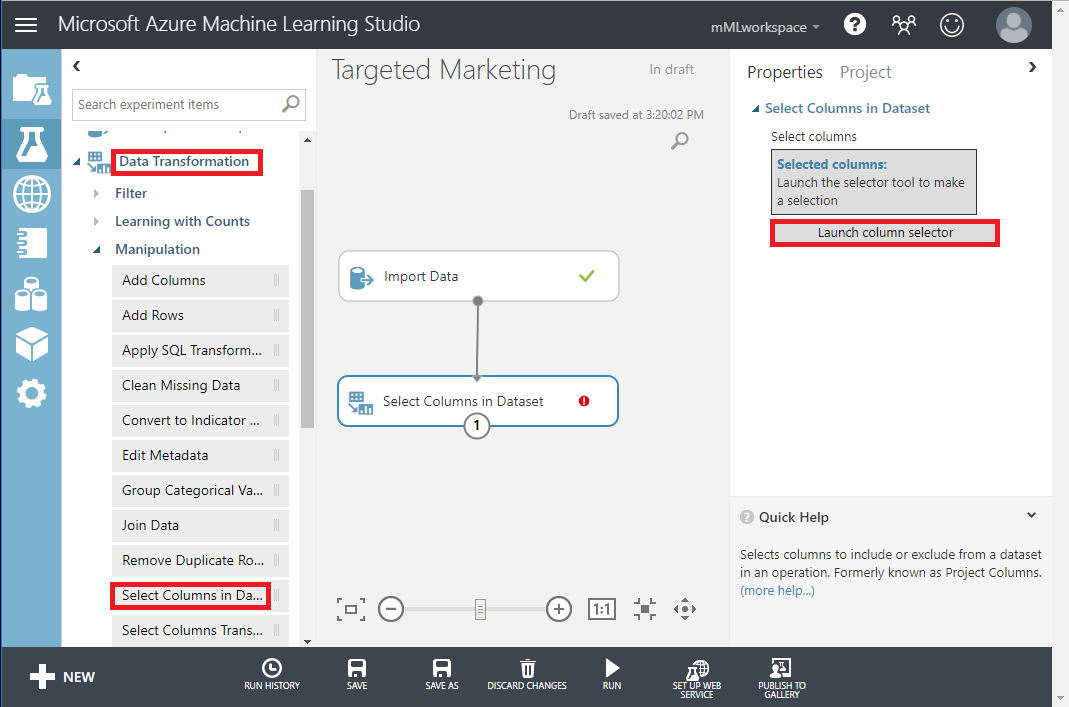Click Launch column selector button
This screenshot has height=707, width=1069.
pos(885,233)
